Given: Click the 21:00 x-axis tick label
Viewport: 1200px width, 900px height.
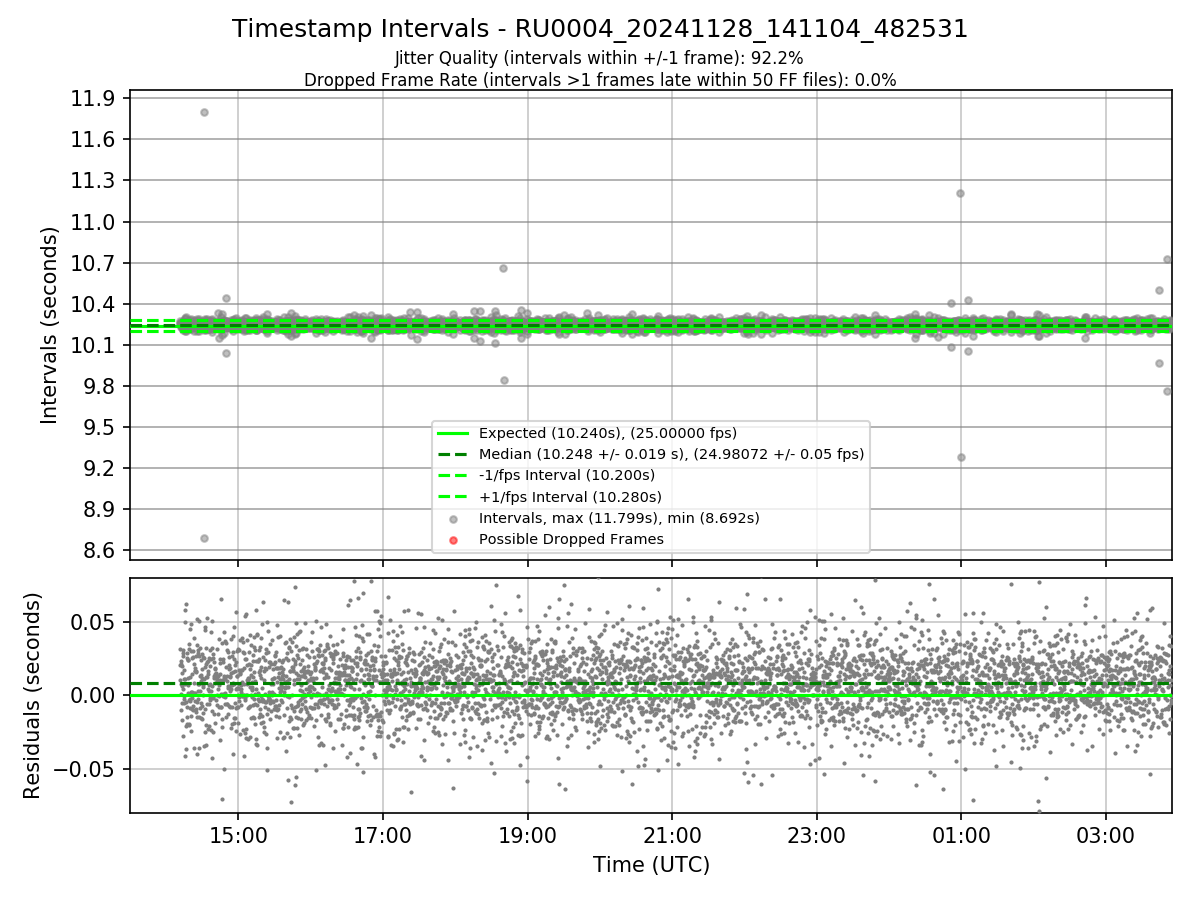Looking at the screenshot, I should pos(672,834).
